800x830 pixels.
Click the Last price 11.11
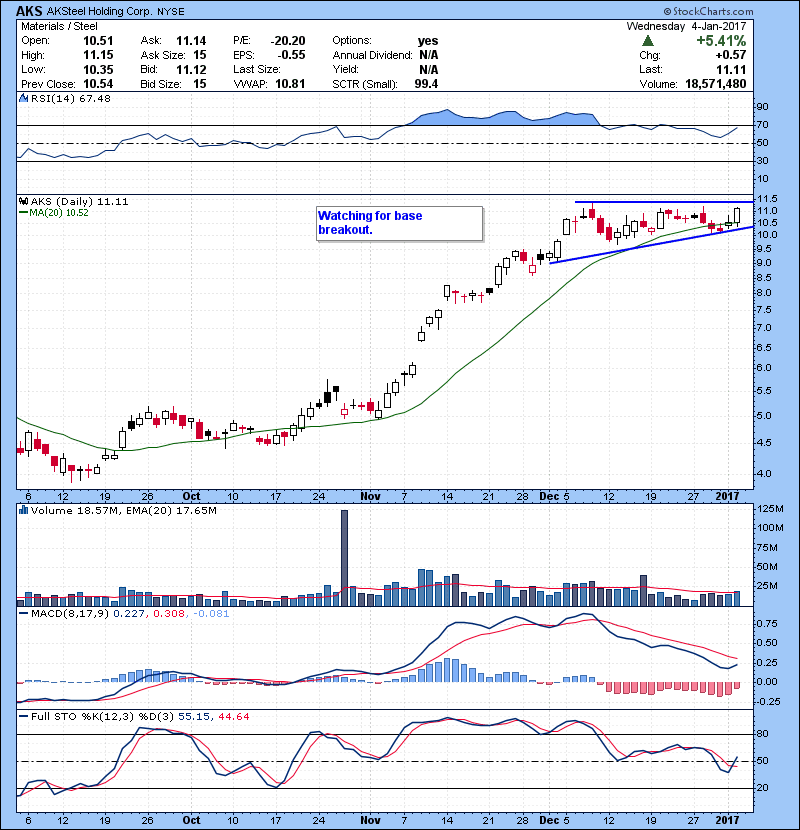point(731,69)
